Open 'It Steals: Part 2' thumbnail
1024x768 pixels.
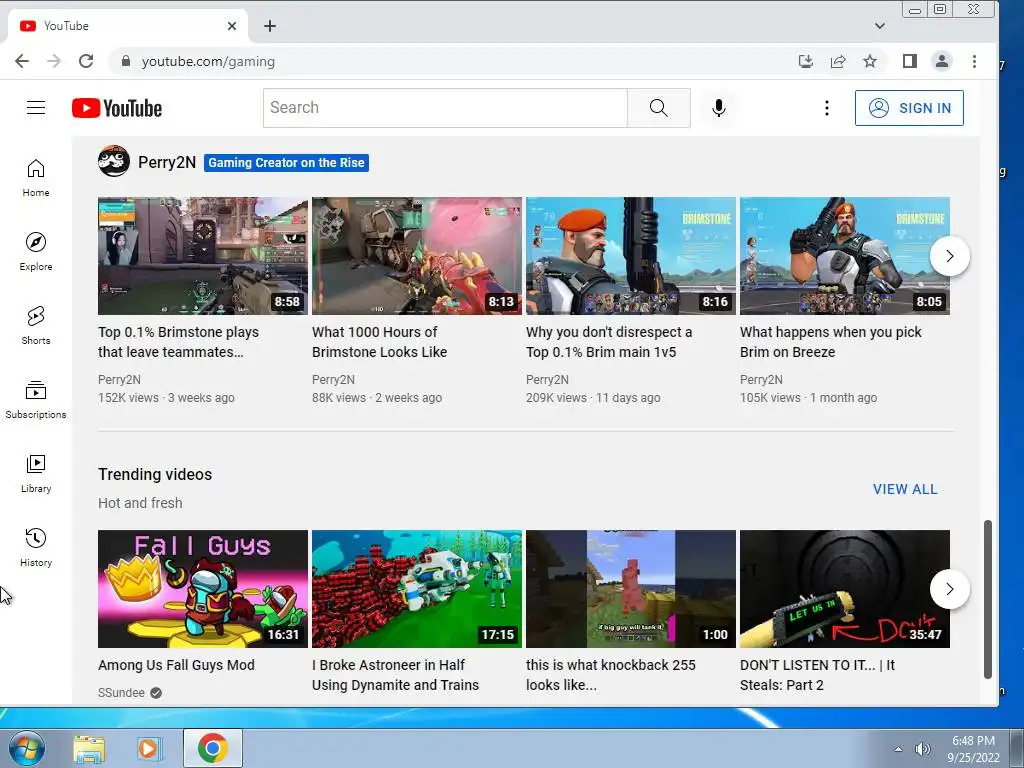[x=844, y=589]
